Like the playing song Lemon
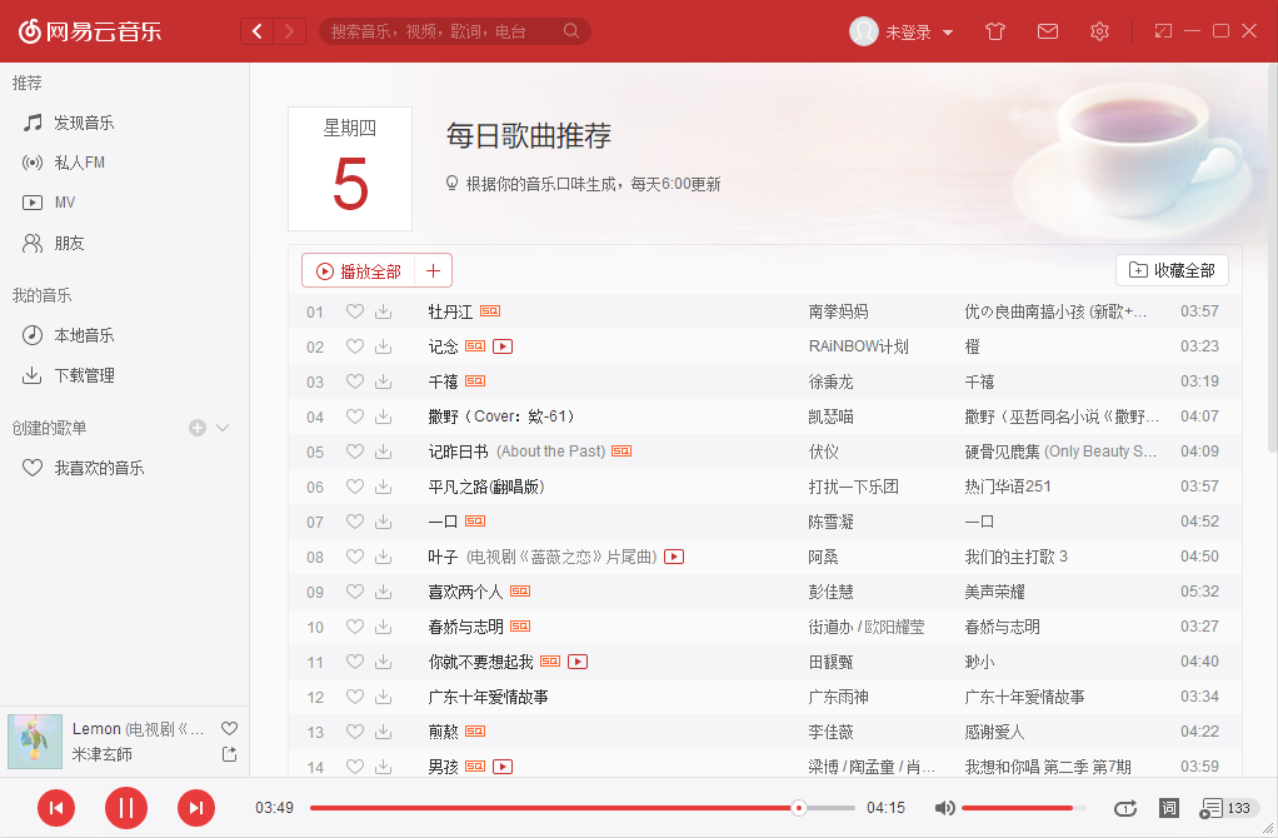The width and height of the screenshot is (1278, 838). [x=229, y=729]
